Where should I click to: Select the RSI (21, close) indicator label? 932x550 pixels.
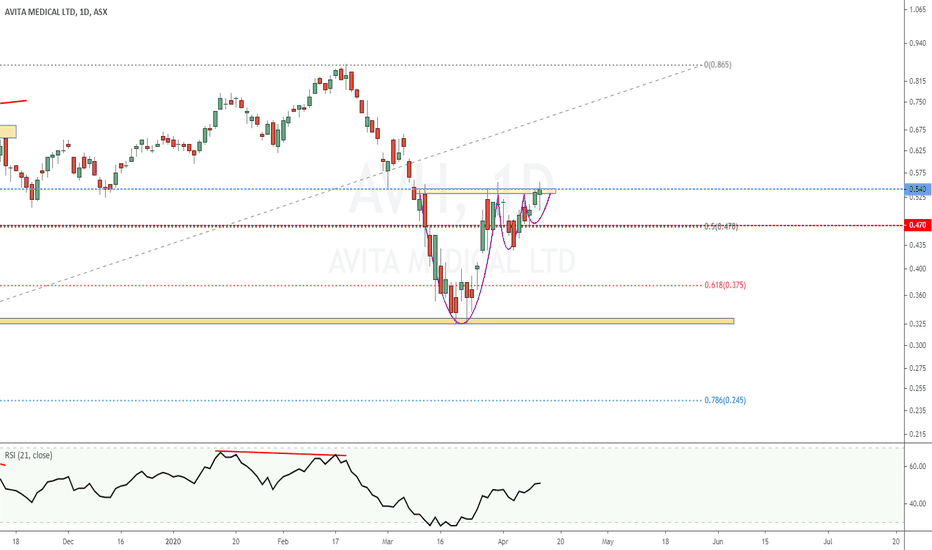pyautogui.click(x=29, y=455)
